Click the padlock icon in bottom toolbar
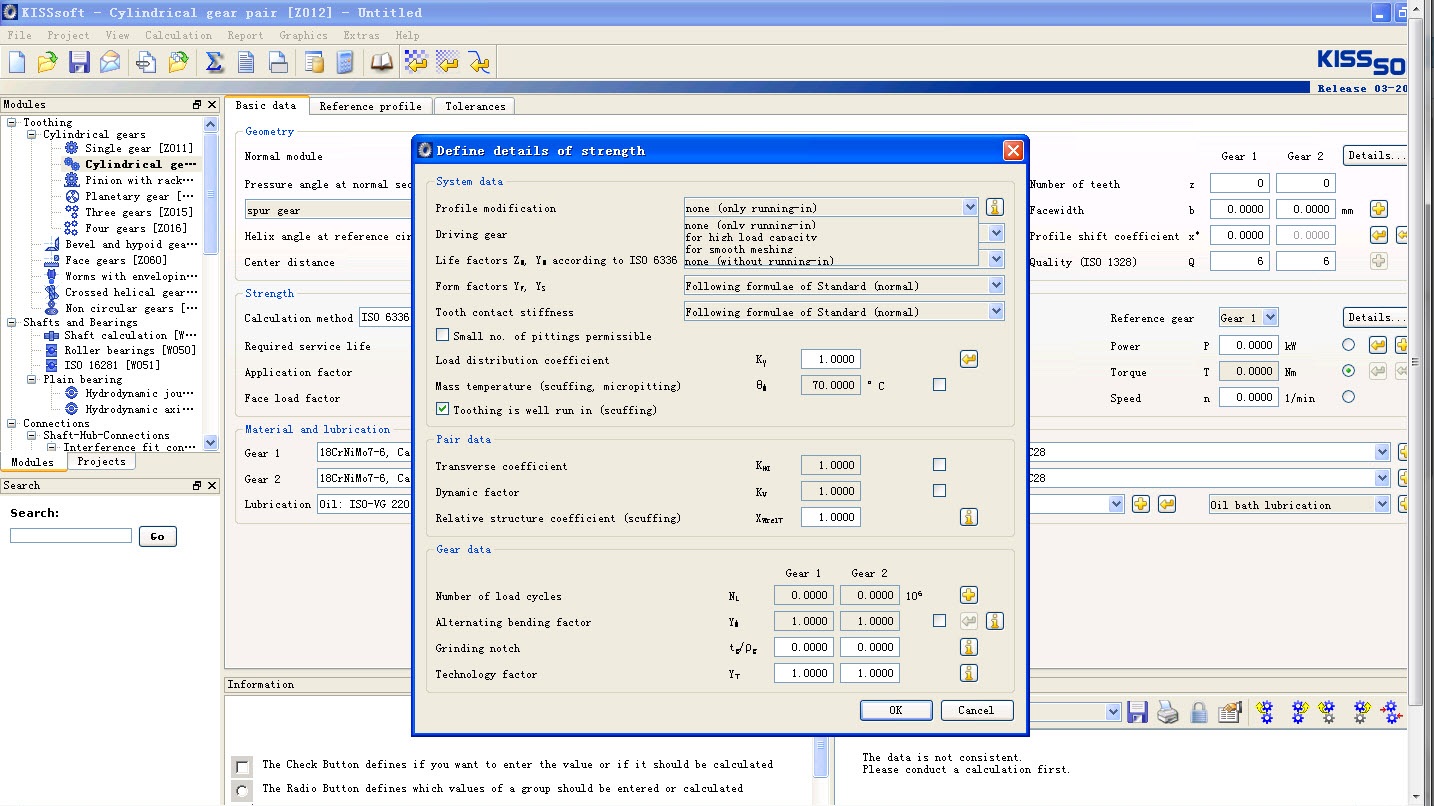Screen dimensions: 1434x806 (x=1199, y=712)
